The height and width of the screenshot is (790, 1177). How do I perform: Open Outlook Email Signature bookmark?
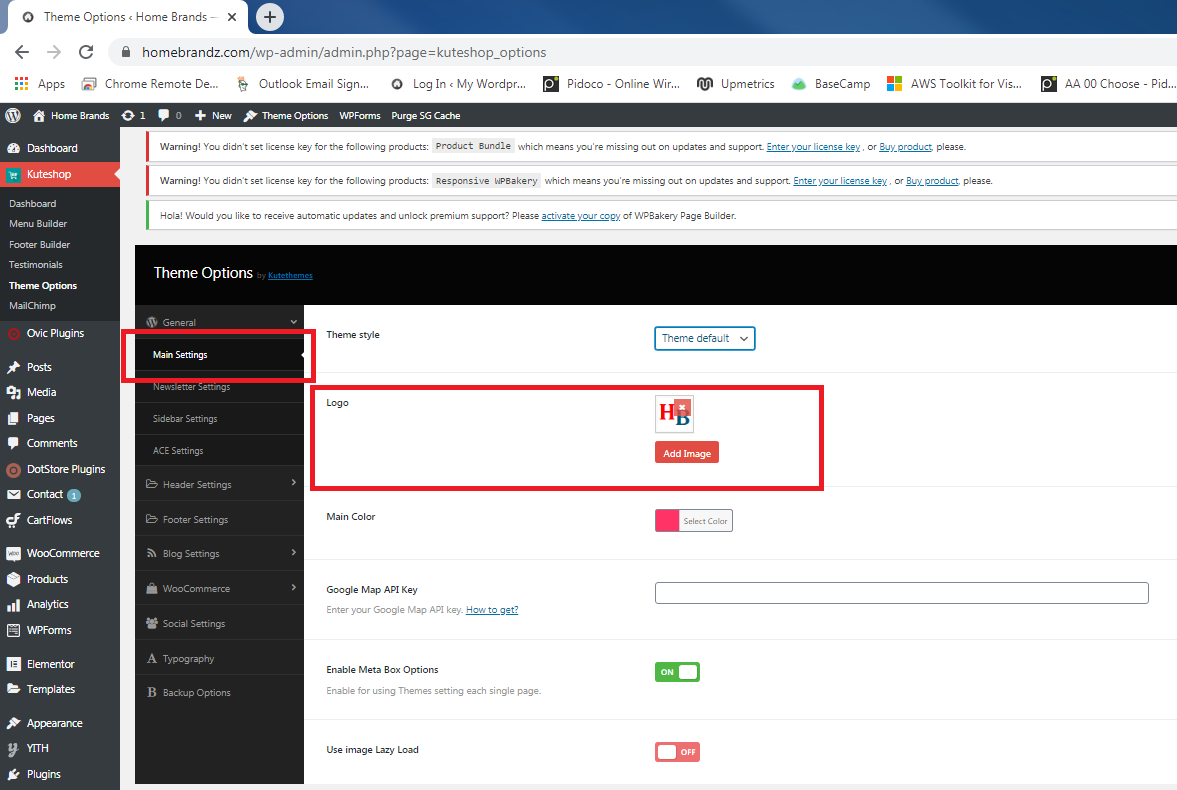click(303, 83)
